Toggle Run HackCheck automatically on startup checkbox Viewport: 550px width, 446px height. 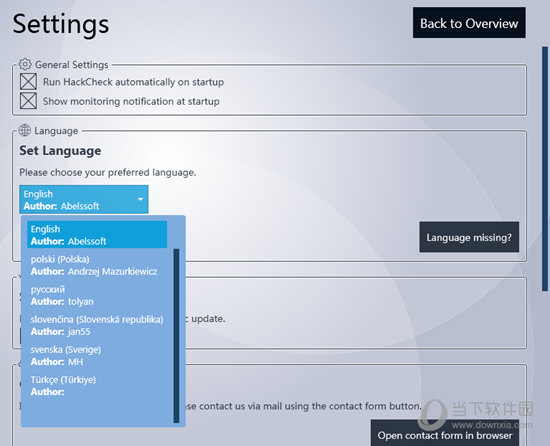28,82
